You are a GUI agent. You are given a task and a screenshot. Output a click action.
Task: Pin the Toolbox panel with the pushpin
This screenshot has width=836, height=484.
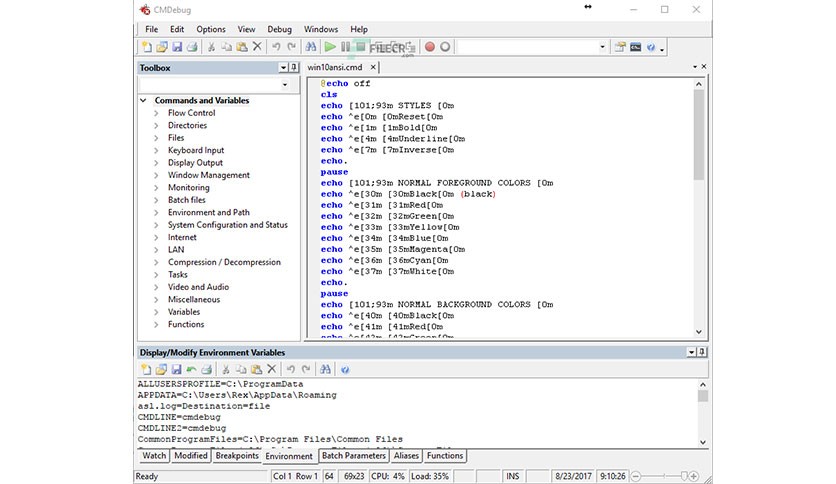[x=294, y=67]
